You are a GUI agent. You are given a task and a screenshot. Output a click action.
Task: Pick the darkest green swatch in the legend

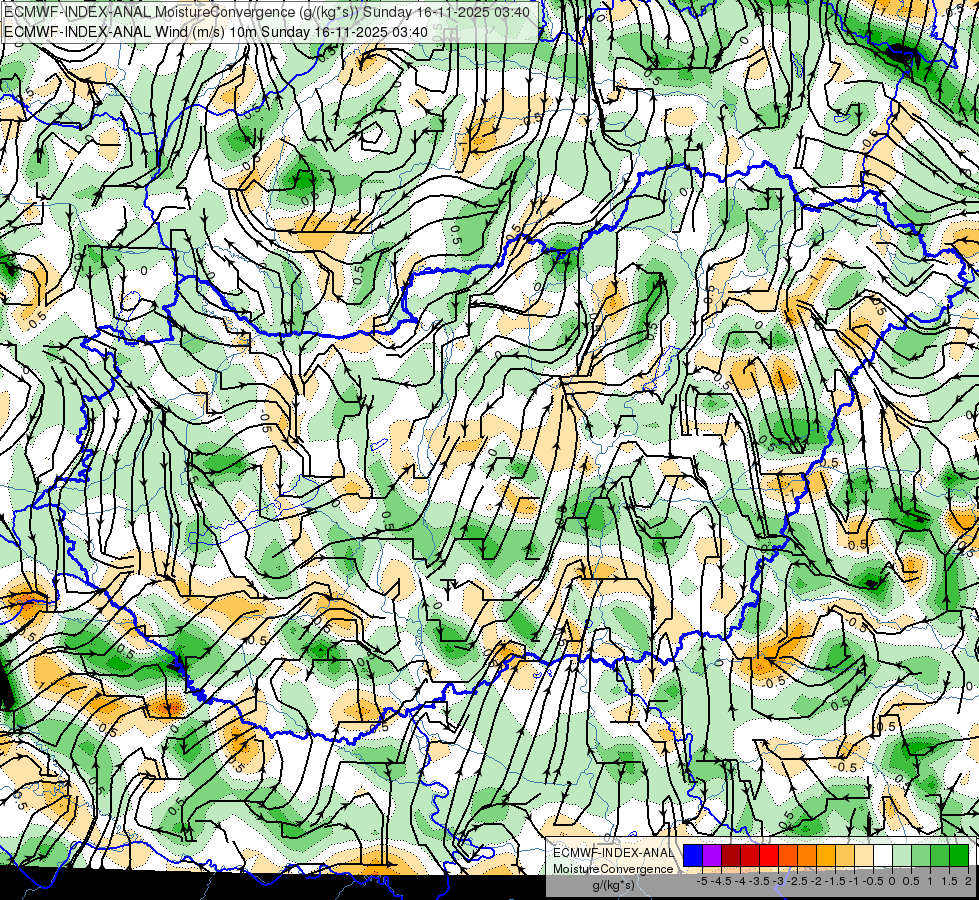pos(959,856)
